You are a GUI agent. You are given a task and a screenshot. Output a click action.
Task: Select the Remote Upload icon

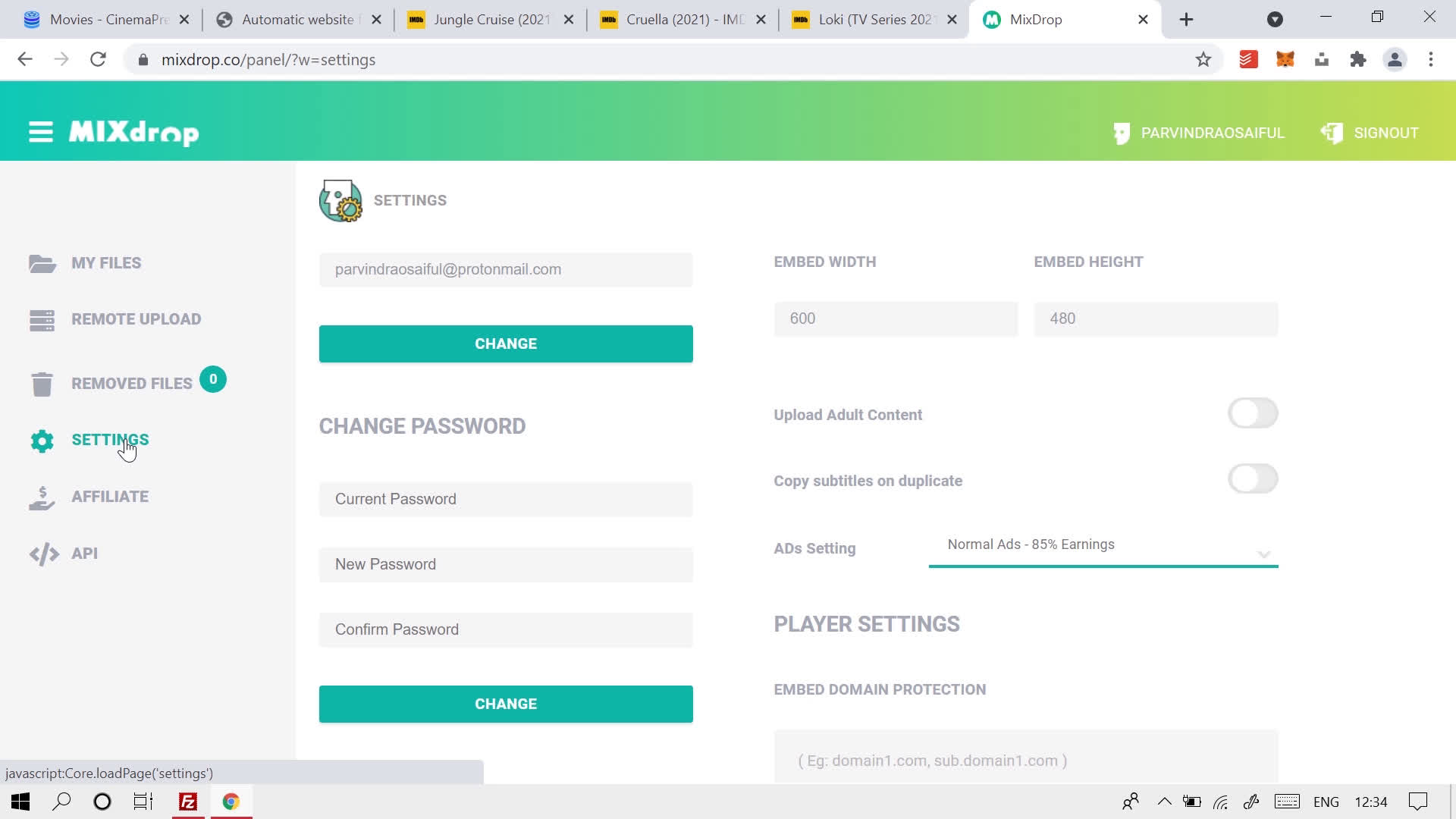click(42, 319)
